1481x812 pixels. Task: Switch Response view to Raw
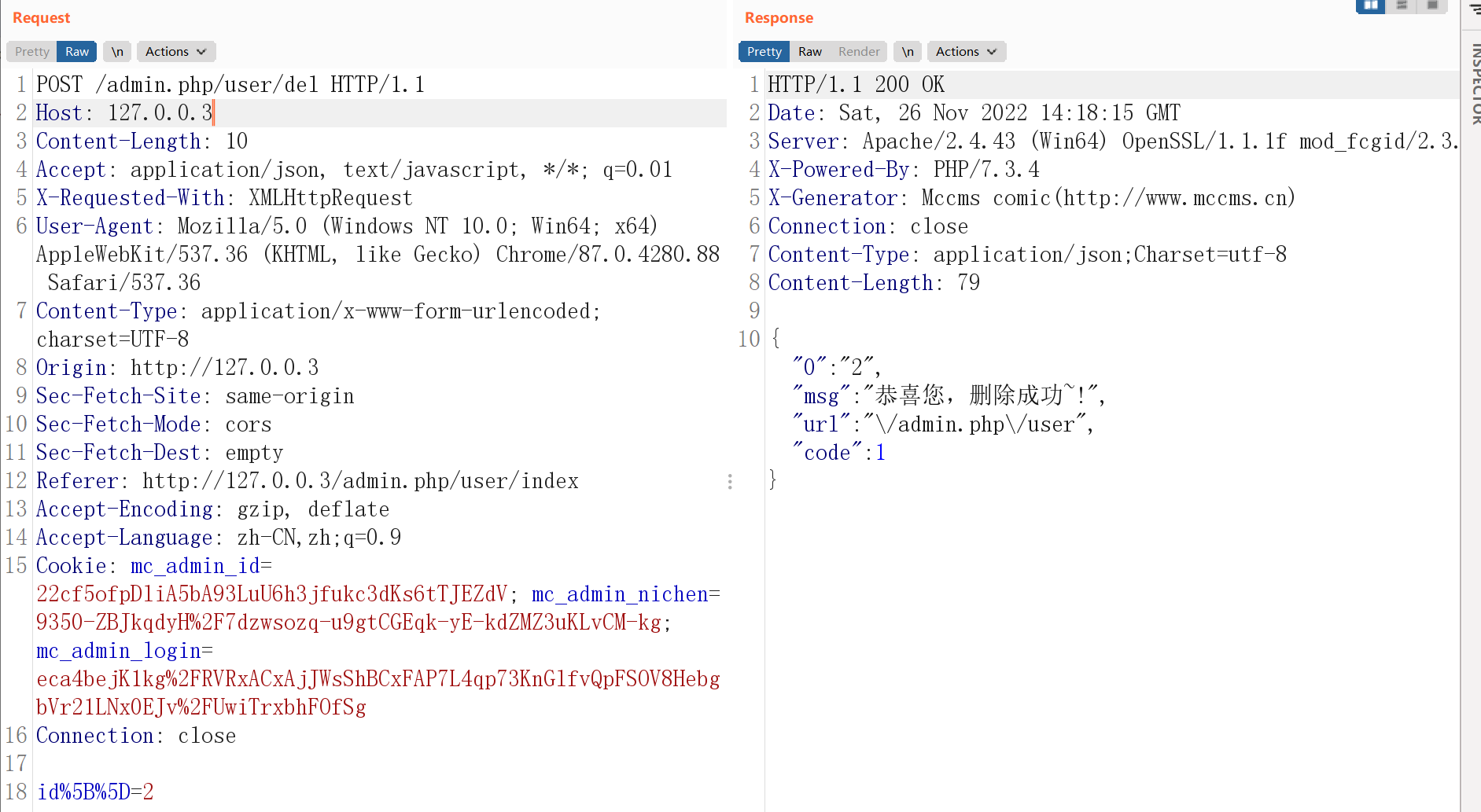tap(809, 51)
